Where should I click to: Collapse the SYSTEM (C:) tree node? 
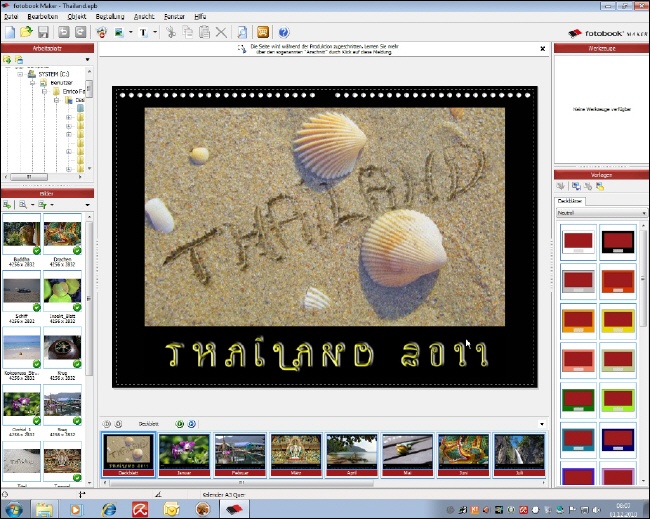pos(20,74)
